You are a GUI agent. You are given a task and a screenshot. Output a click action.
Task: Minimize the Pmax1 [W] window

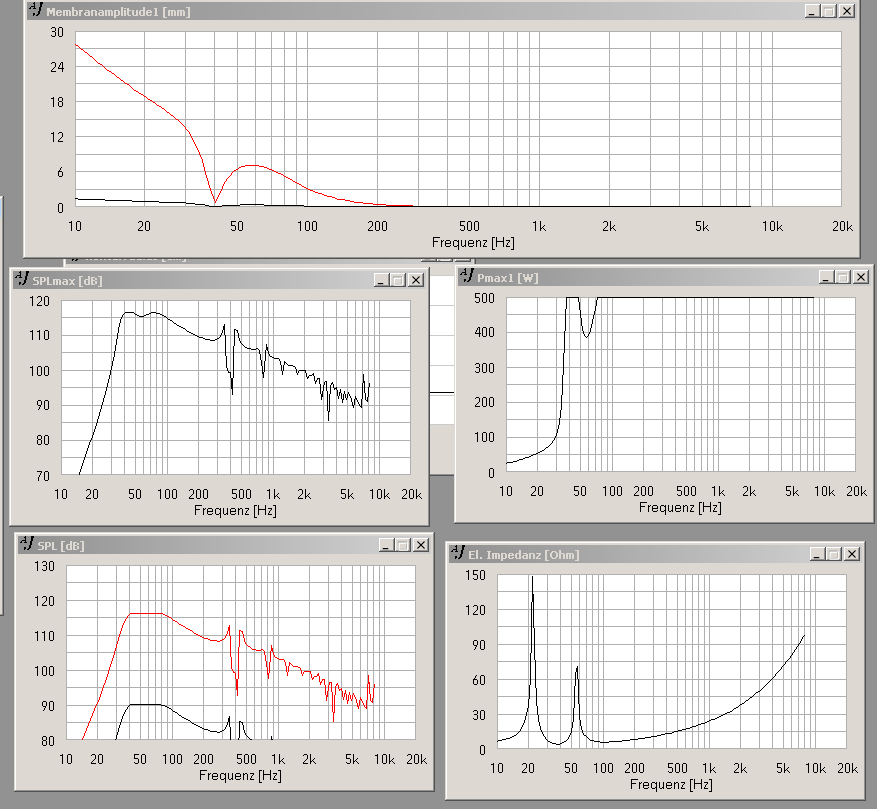click(826, 276)
